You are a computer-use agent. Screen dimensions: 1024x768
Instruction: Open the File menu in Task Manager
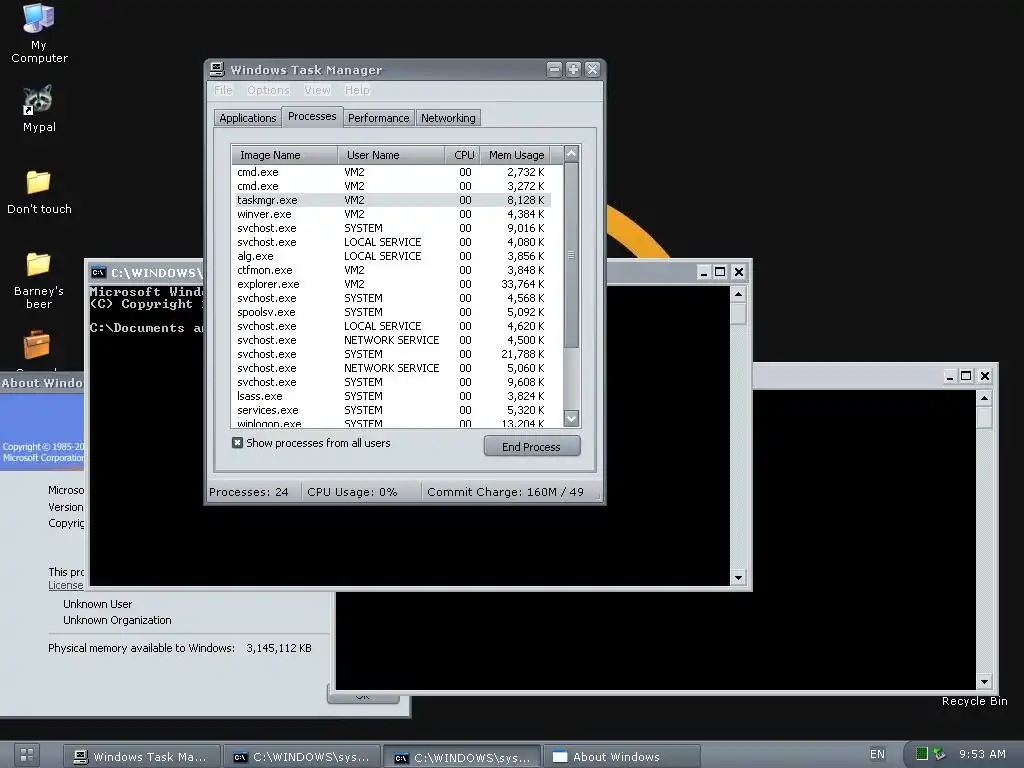pyautogui.click(x=223, y=90)
